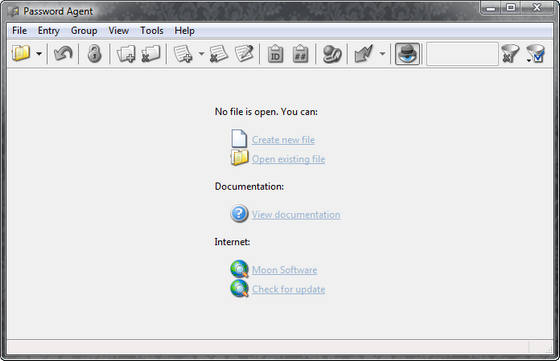Open the Tools menu
The width and height of the screenshot is (560, 361).
pos(151,31)
